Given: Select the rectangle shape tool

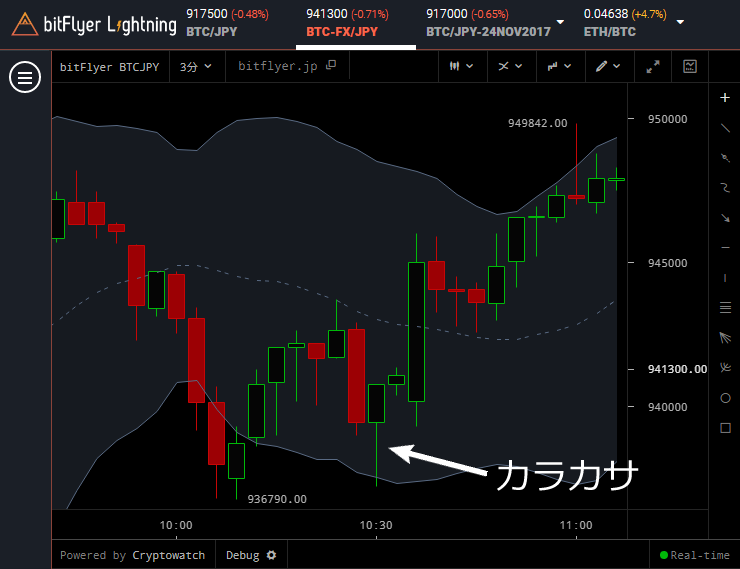Looking at the screenshot, I should point(725,427).
